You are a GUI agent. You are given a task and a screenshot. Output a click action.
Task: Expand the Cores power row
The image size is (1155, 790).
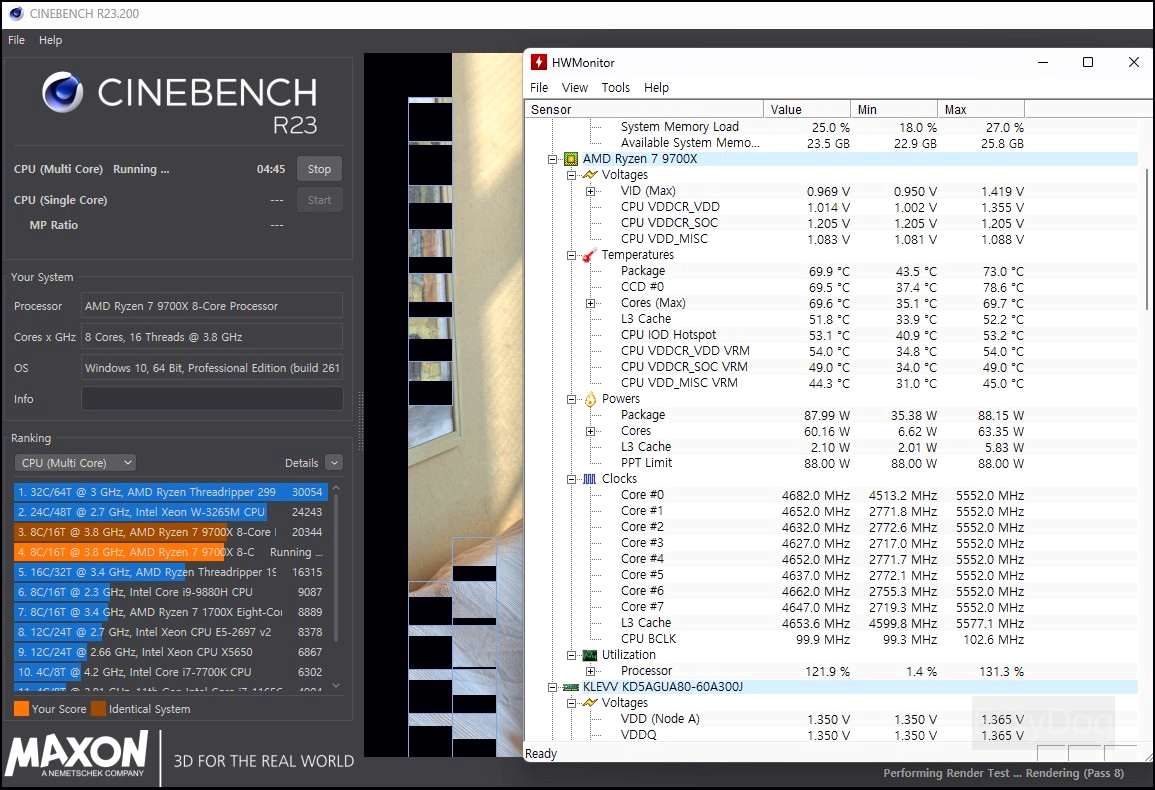(590, 431)
